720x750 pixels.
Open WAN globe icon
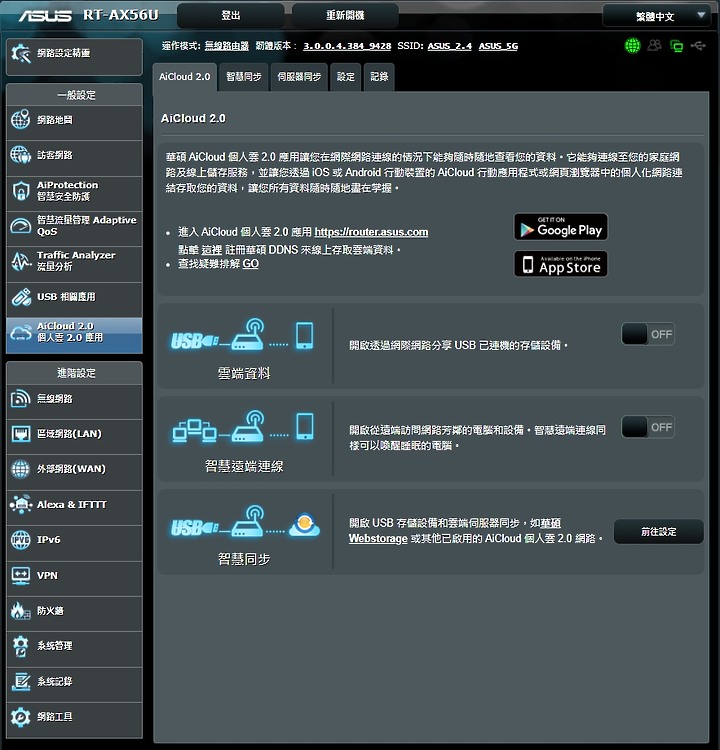21,469
